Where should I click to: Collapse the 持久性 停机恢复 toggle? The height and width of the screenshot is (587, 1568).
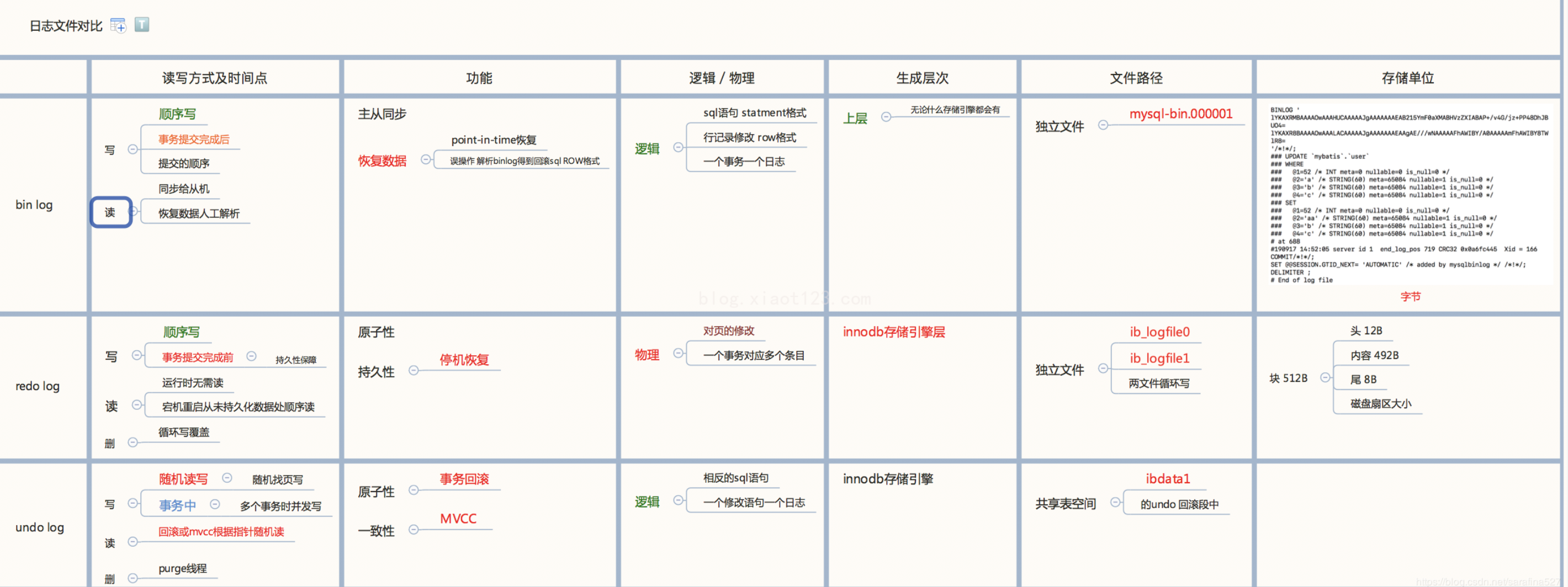coord(414,370)
